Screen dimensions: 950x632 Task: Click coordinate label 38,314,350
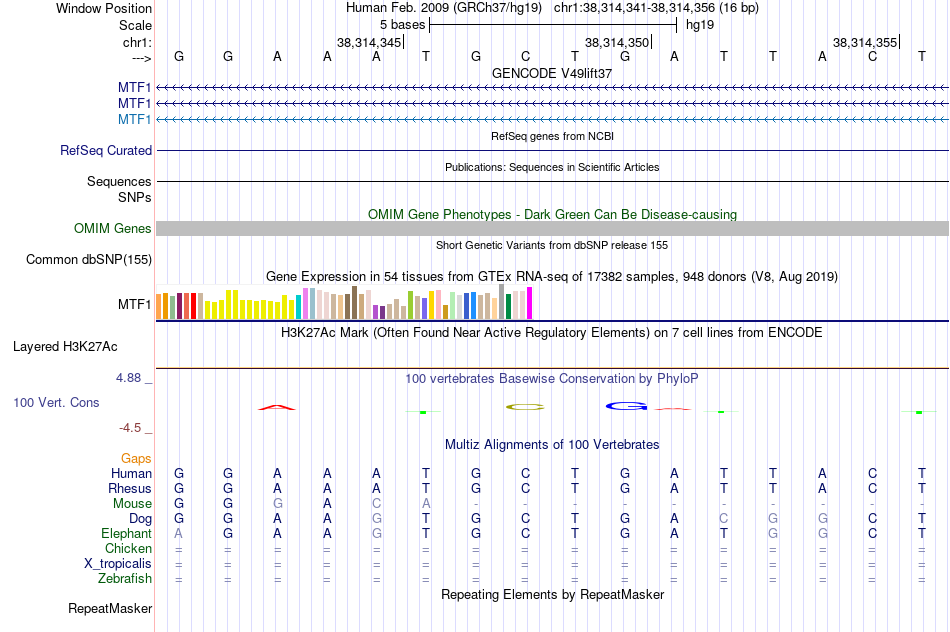coord(617,42)
